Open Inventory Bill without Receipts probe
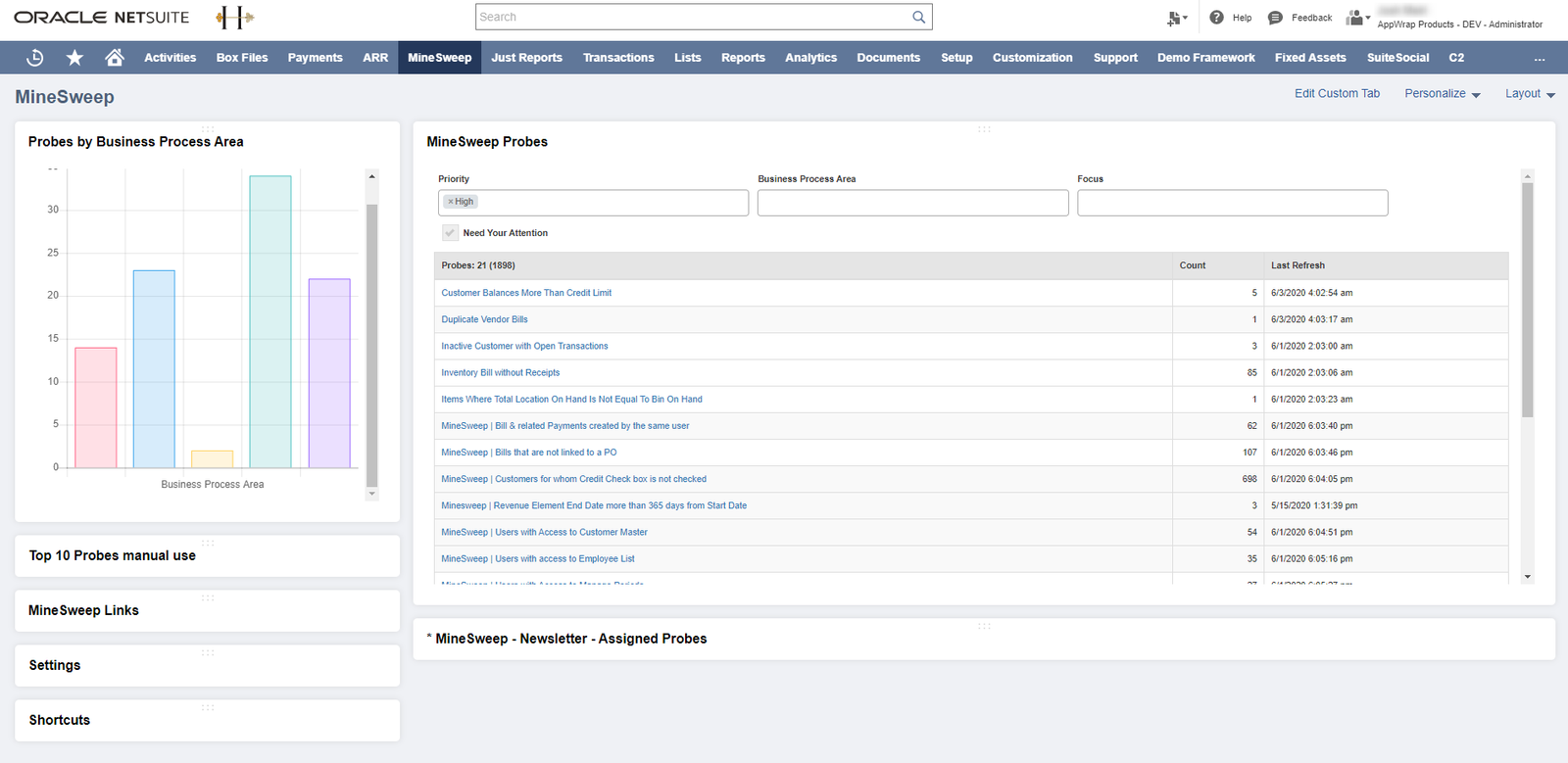1568x763 pixels. pos(501,372)
